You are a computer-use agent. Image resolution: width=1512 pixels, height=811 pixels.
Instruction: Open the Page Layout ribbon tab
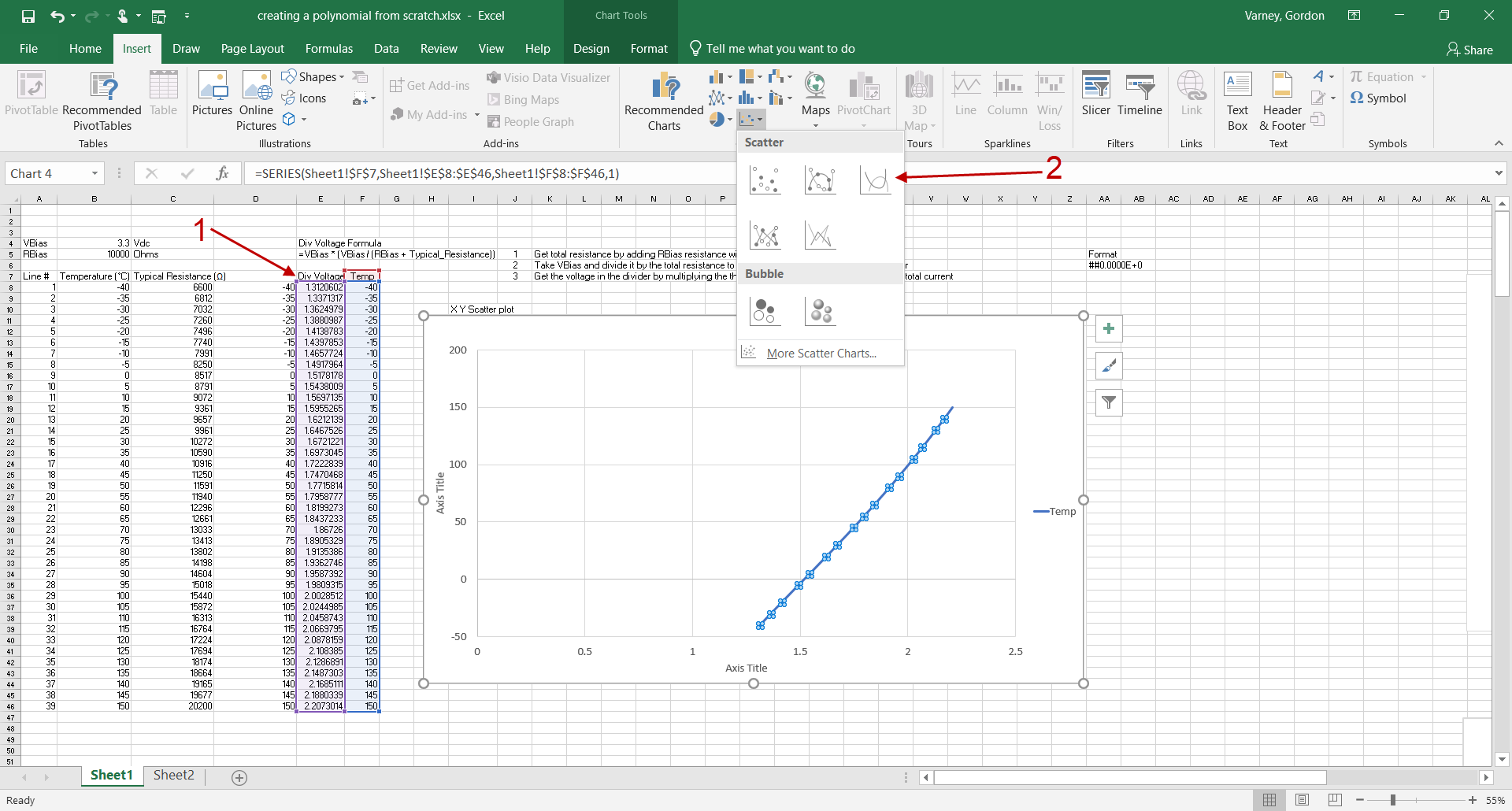tap(252, 49)
